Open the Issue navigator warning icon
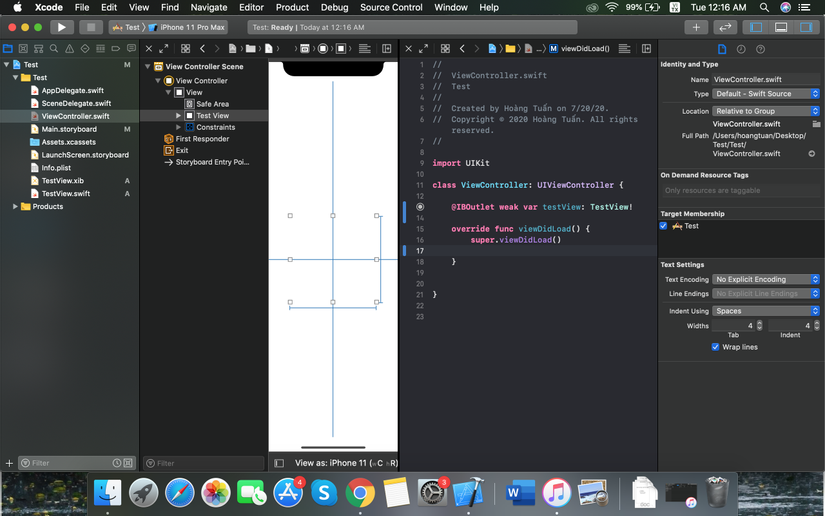825x516 pixels. point(69,48)
